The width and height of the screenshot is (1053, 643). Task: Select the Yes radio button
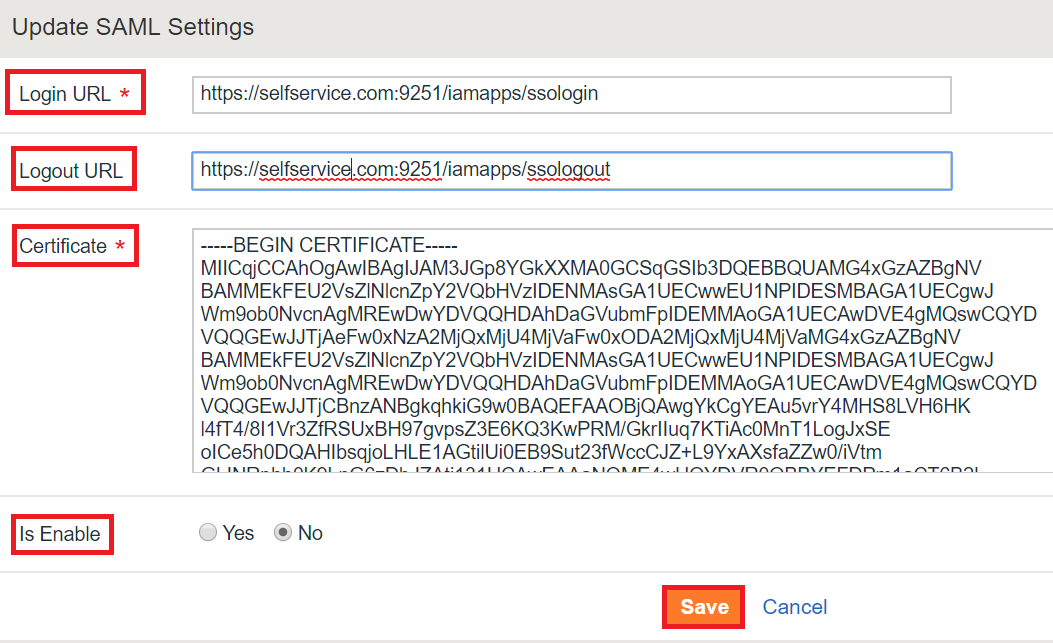(208, 533)
